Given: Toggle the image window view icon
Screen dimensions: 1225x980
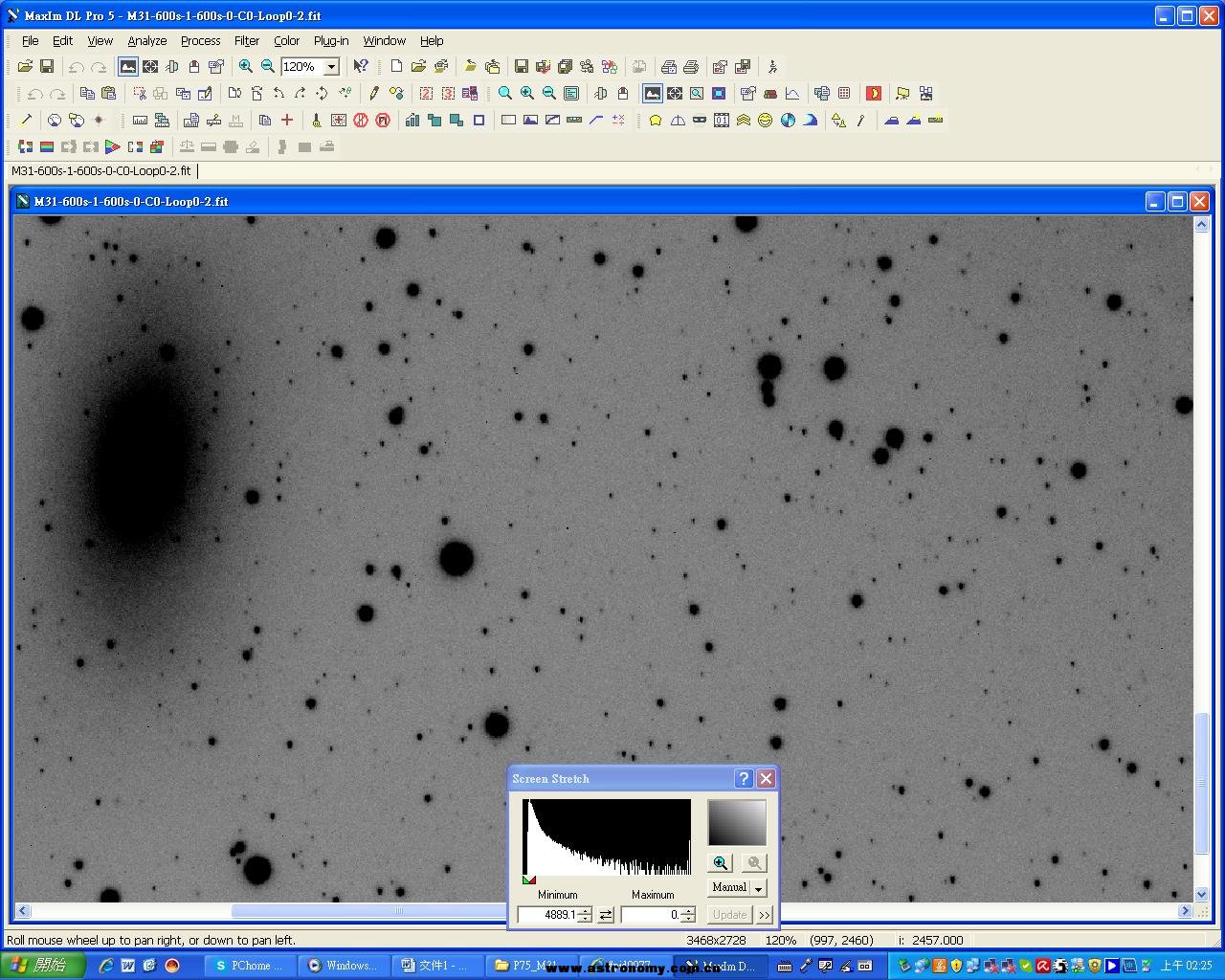Looking at the screenshot, I should [x=652, y=93].
